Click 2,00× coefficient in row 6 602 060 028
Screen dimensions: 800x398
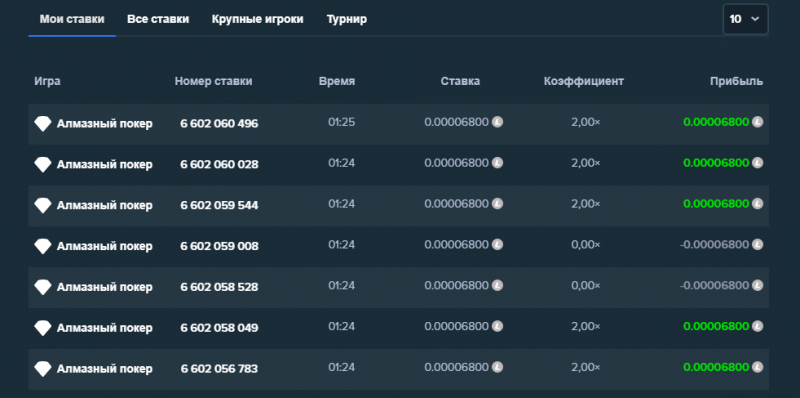tap(586, 163)
